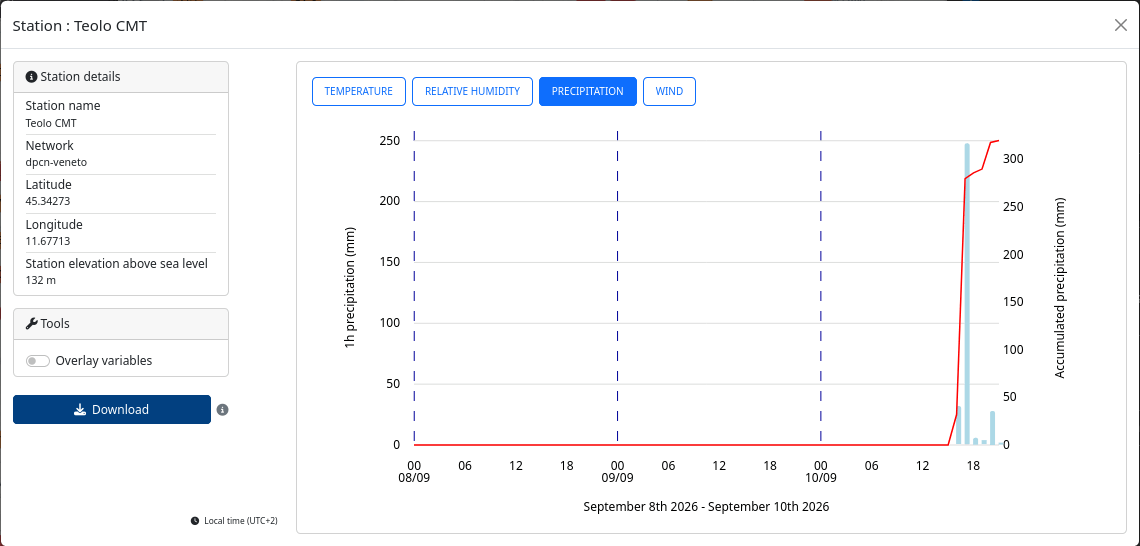Click the 10/09 dashed day marker line
Viewport: 1140px width, 546px height.
[x=821, y=287]
